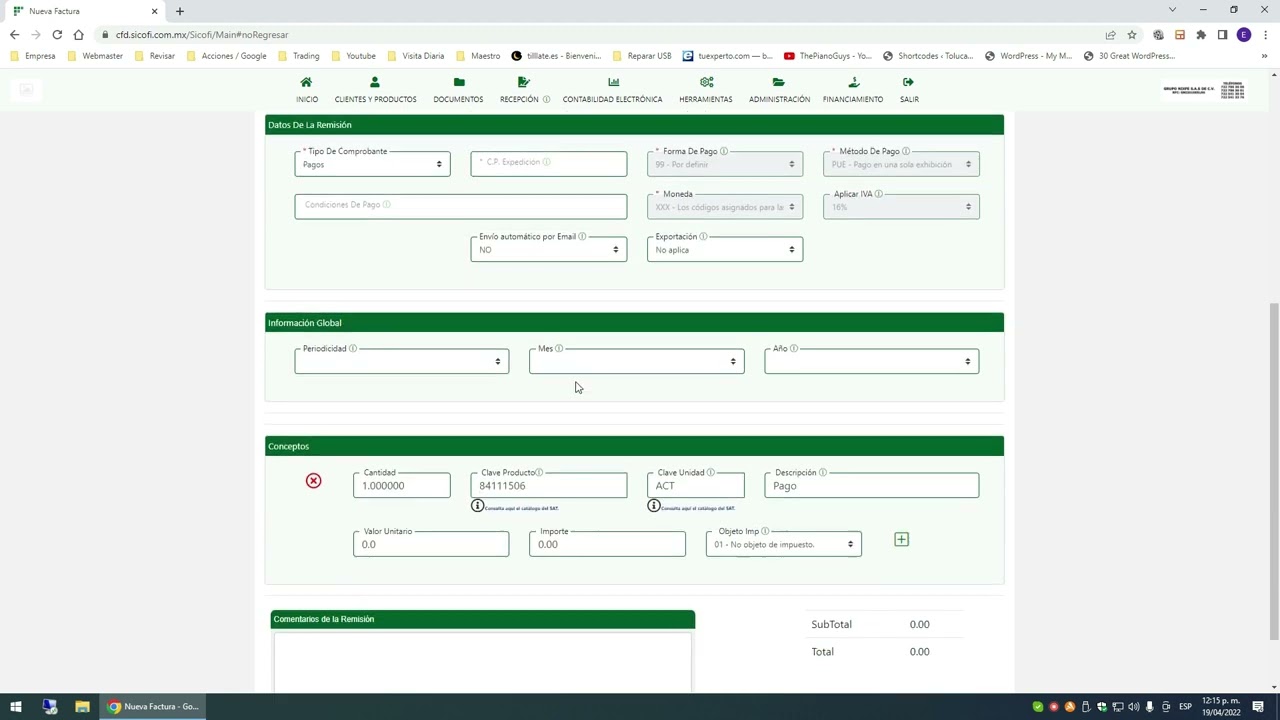Open Windows Start button
This screenshot has width=1280, height=720.
16,707
